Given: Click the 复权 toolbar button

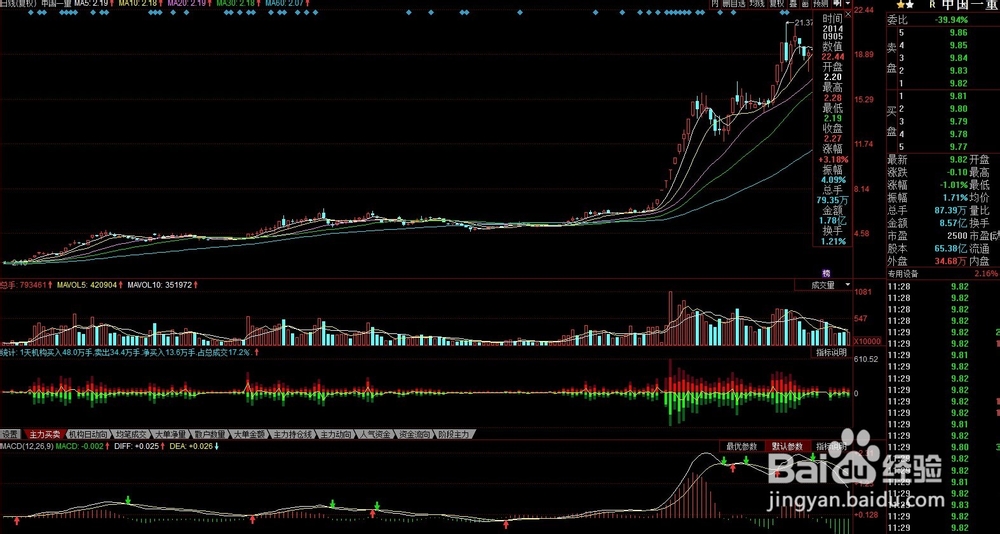Looking at the screenshot, I should (x=776, y=3).
